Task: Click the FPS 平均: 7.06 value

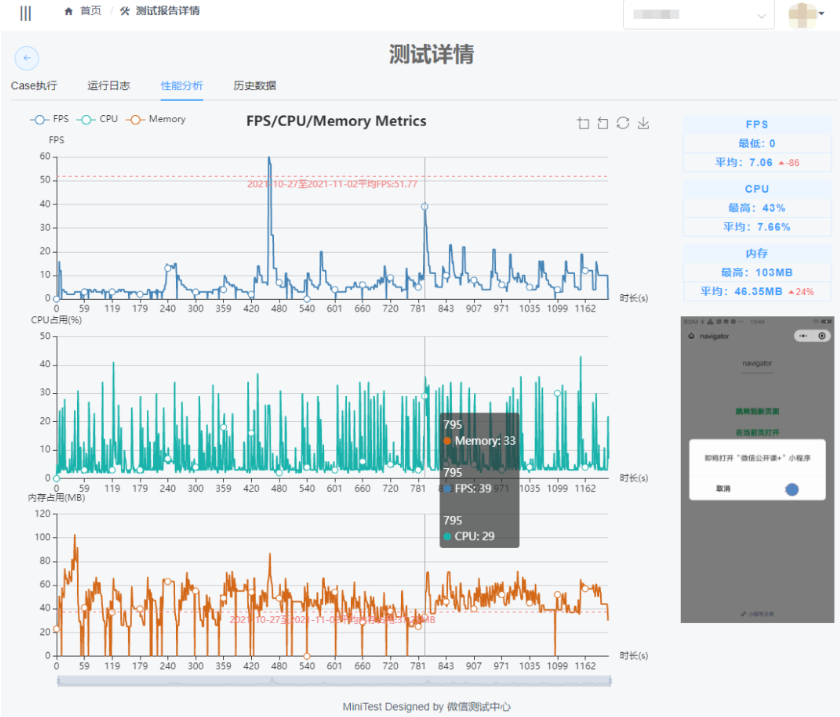Action: 744,162
